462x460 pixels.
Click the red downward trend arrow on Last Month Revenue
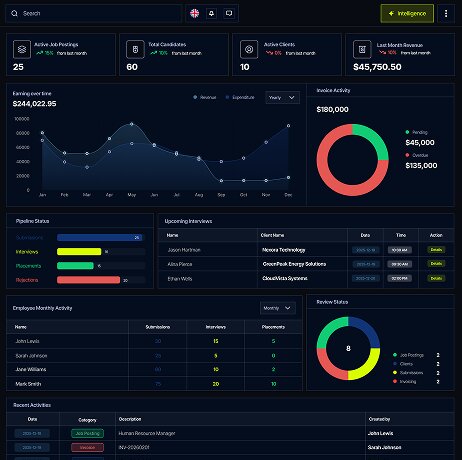[382, 53]
